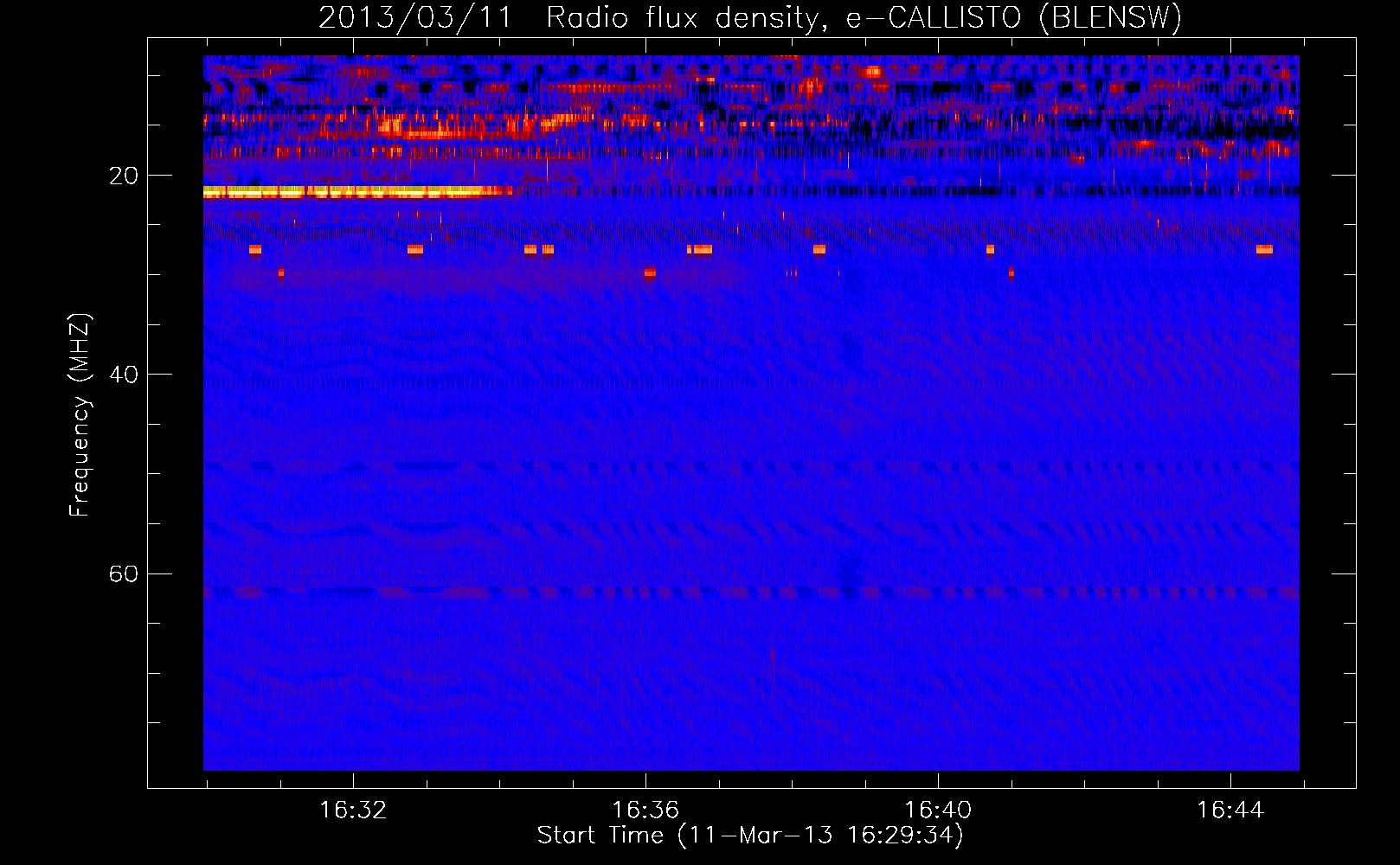Click the 20 MHz frequency tick label
This screenshot has width=1400, height=865.
tap(123, 176)
